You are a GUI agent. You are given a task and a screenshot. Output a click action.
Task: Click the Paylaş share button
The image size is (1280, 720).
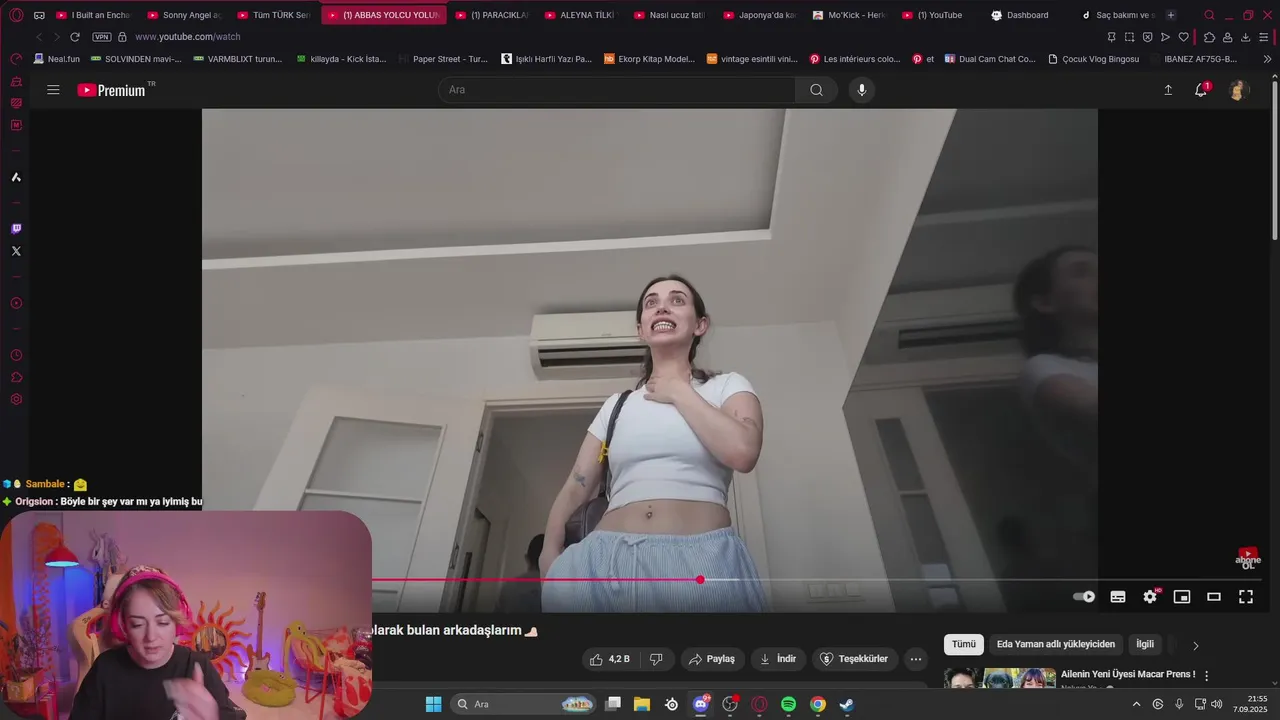pos(712,659)
